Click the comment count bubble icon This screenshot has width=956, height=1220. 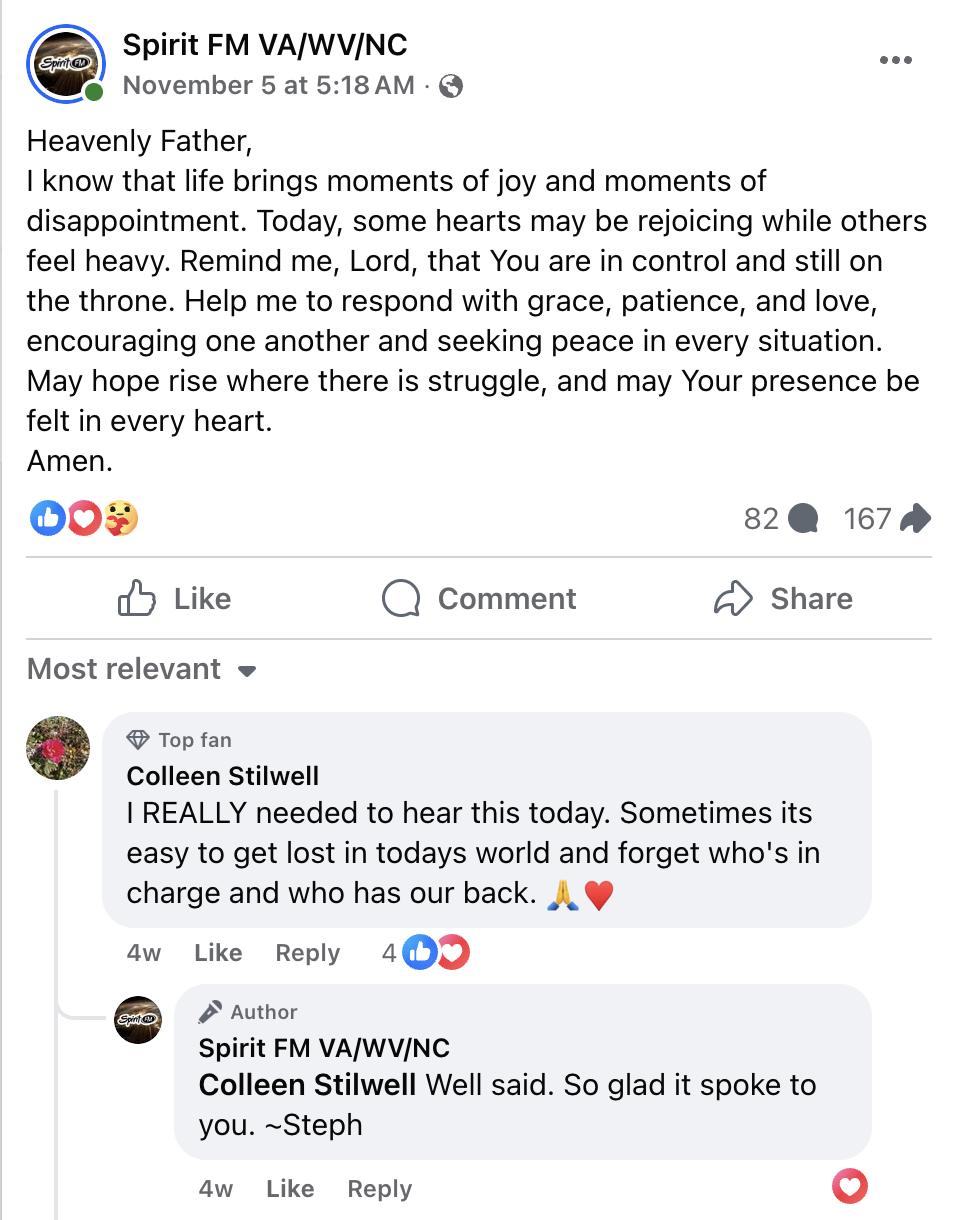pyautogui.click(x=803, y=518)
